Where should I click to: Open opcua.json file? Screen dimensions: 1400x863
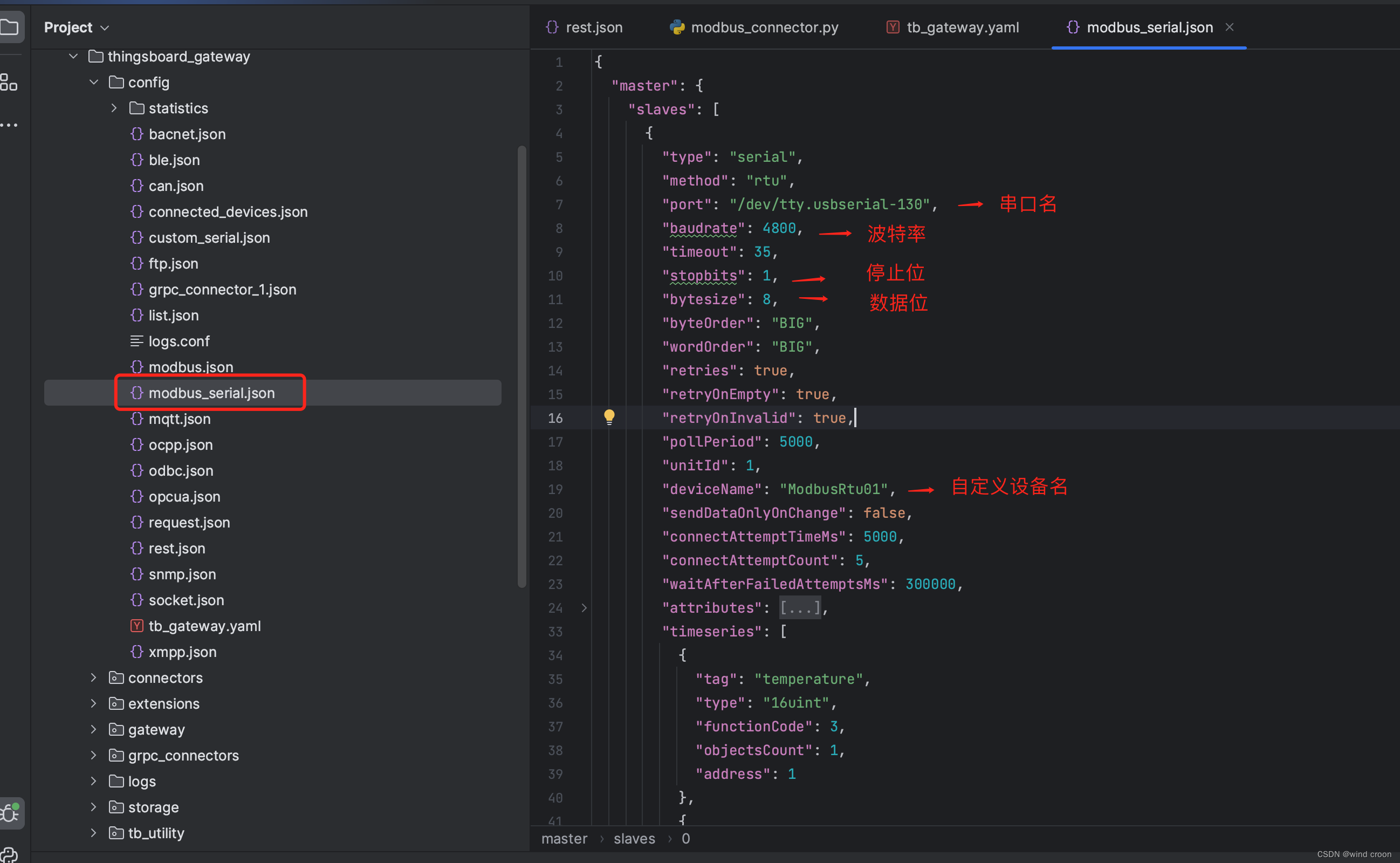coord(184,497)
